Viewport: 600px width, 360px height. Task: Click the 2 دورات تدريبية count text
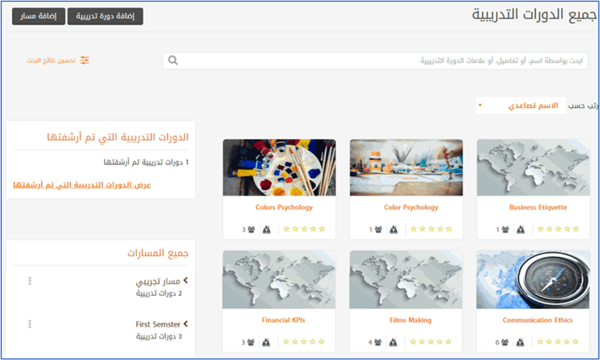[159, 293]
